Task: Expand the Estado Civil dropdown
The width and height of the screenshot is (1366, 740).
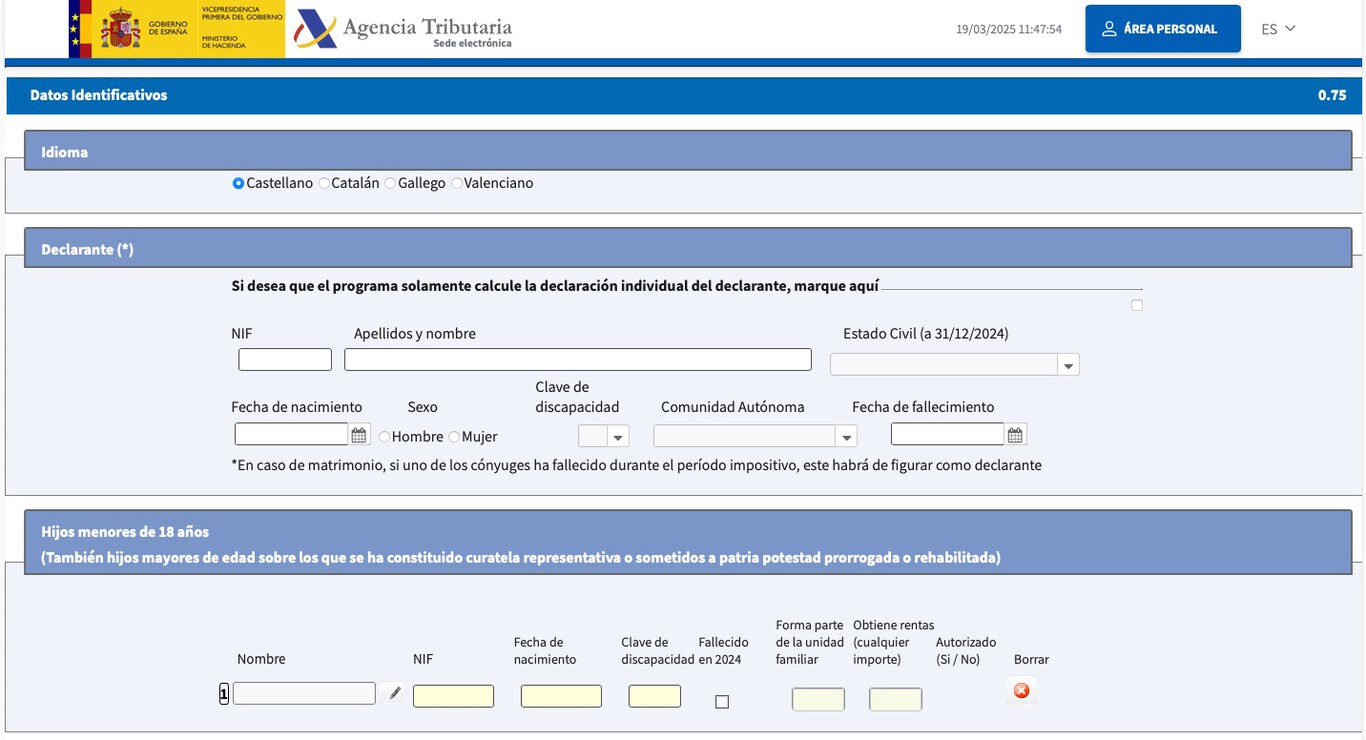Action: 955,365
